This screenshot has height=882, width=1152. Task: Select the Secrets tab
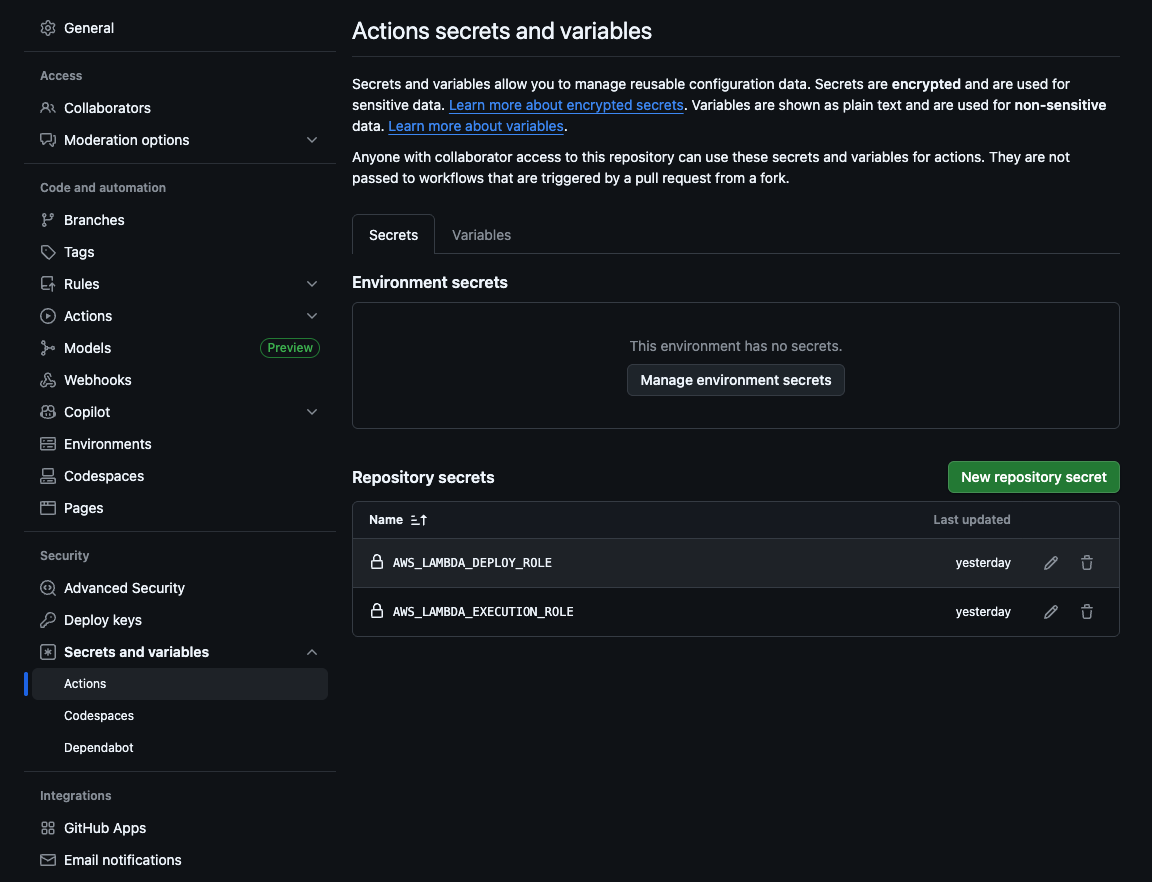click(x=393, y=234)
